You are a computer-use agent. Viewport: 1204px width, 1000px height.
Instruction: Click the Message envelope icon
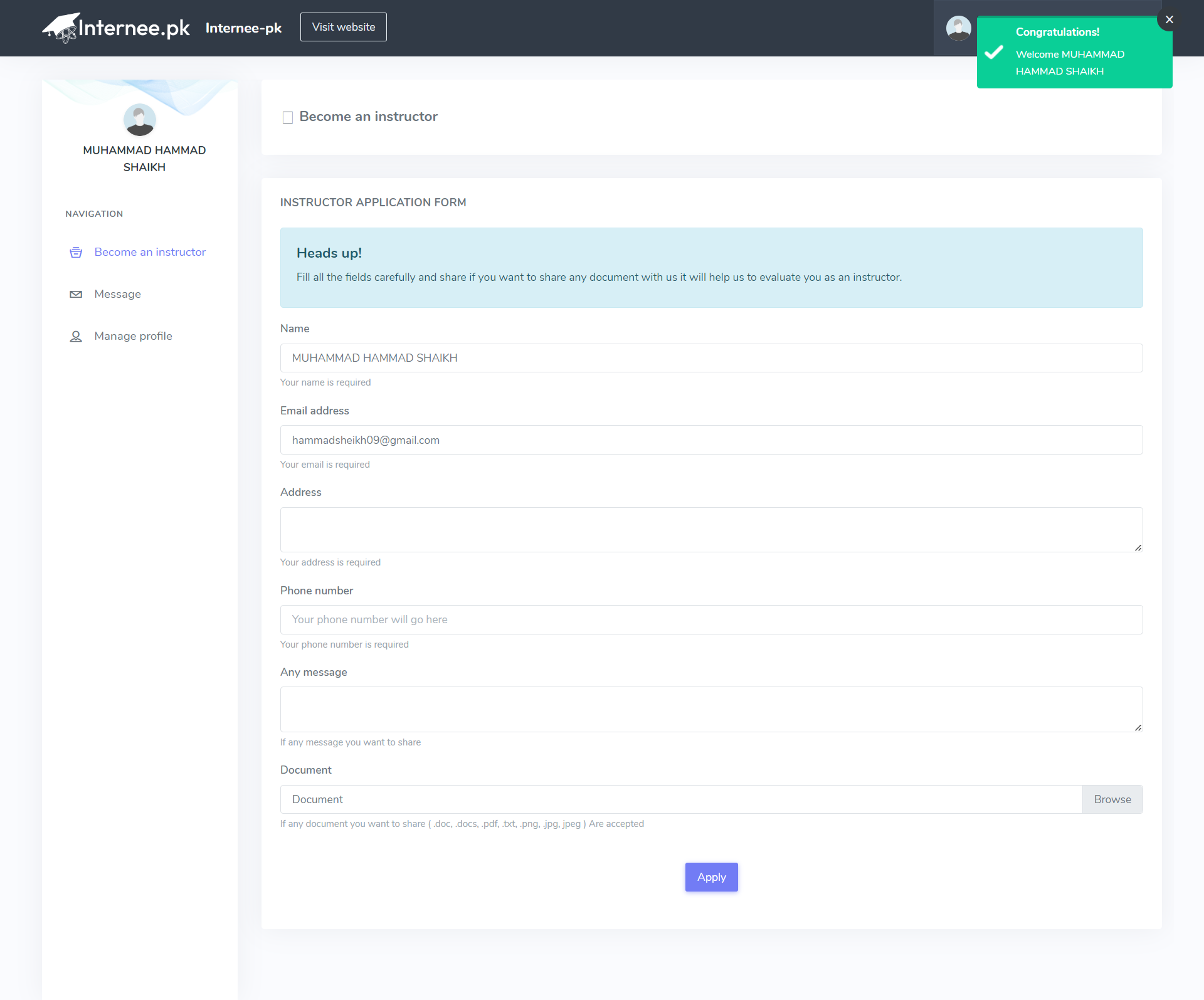coord(76,294)
